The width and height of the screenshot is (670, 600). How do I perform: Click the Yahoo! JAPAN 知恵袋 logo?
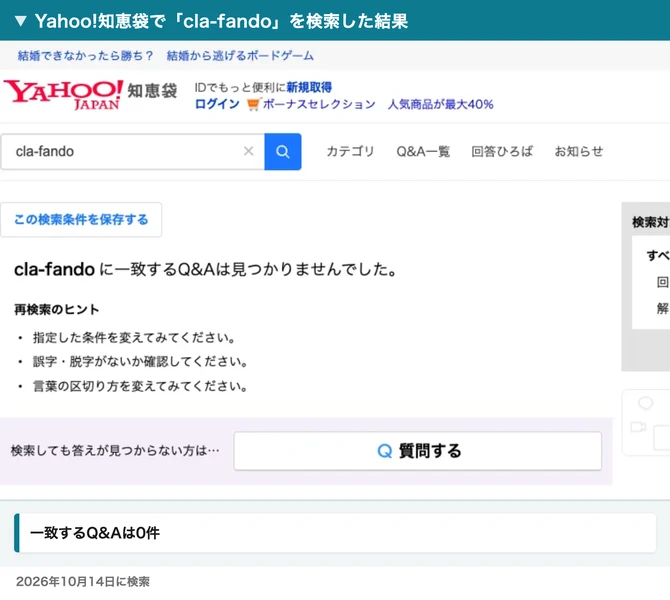point(90,94)
